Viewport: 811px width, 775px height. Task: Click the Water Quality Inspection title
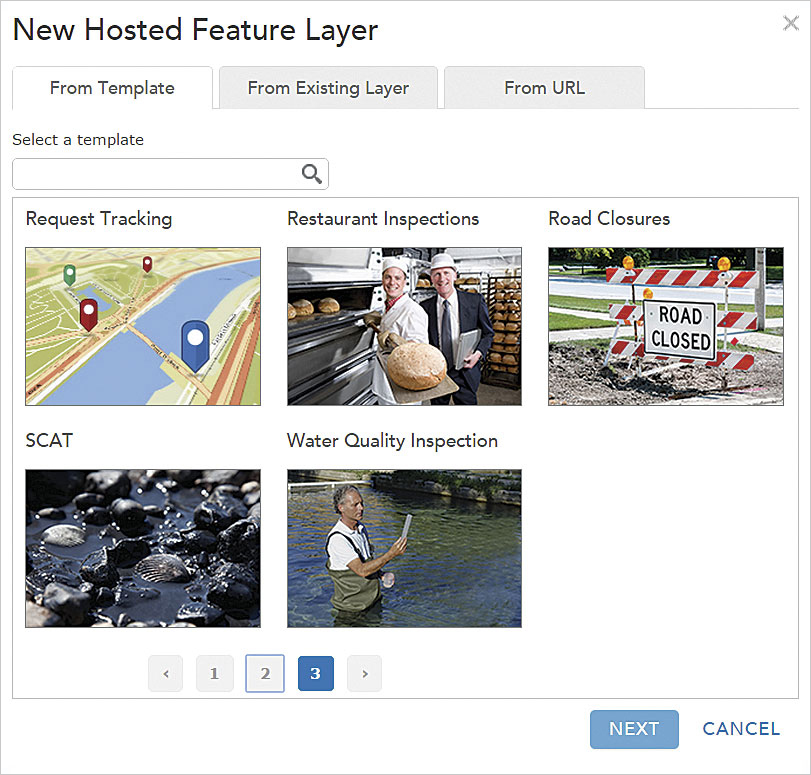coord(393,441)
